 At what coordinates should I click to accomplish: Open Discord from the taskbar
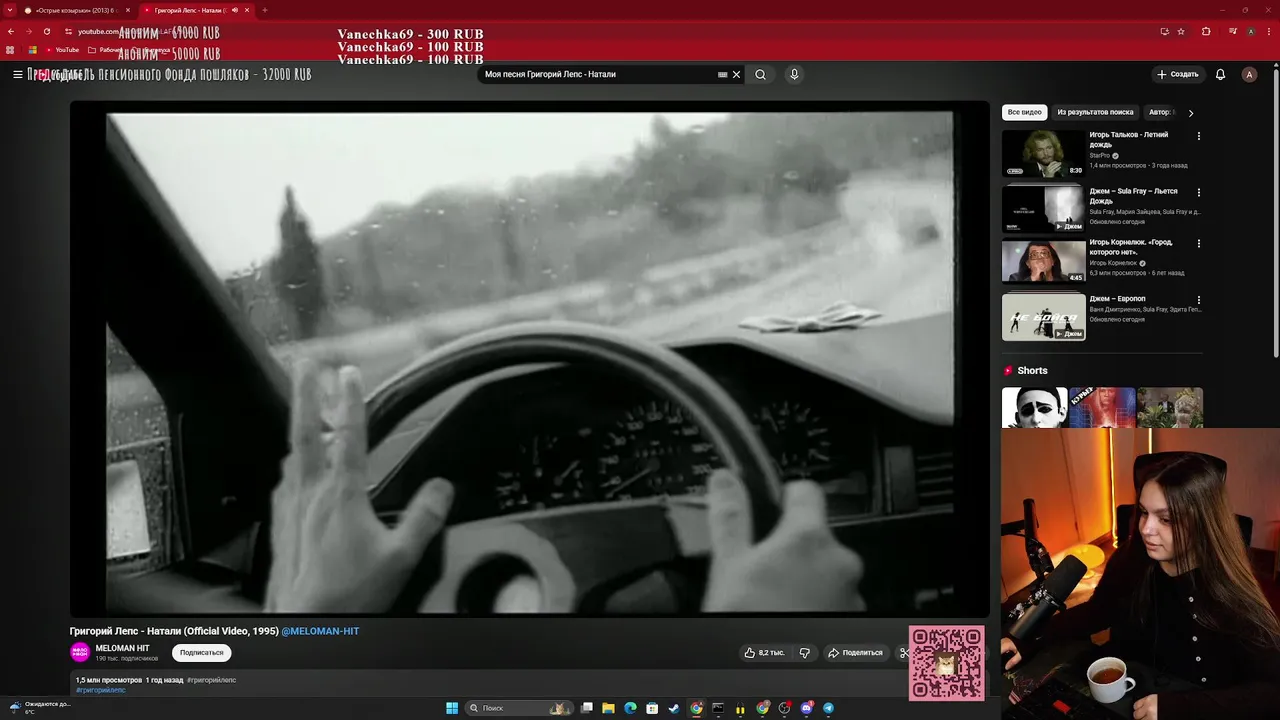[807, 708]
